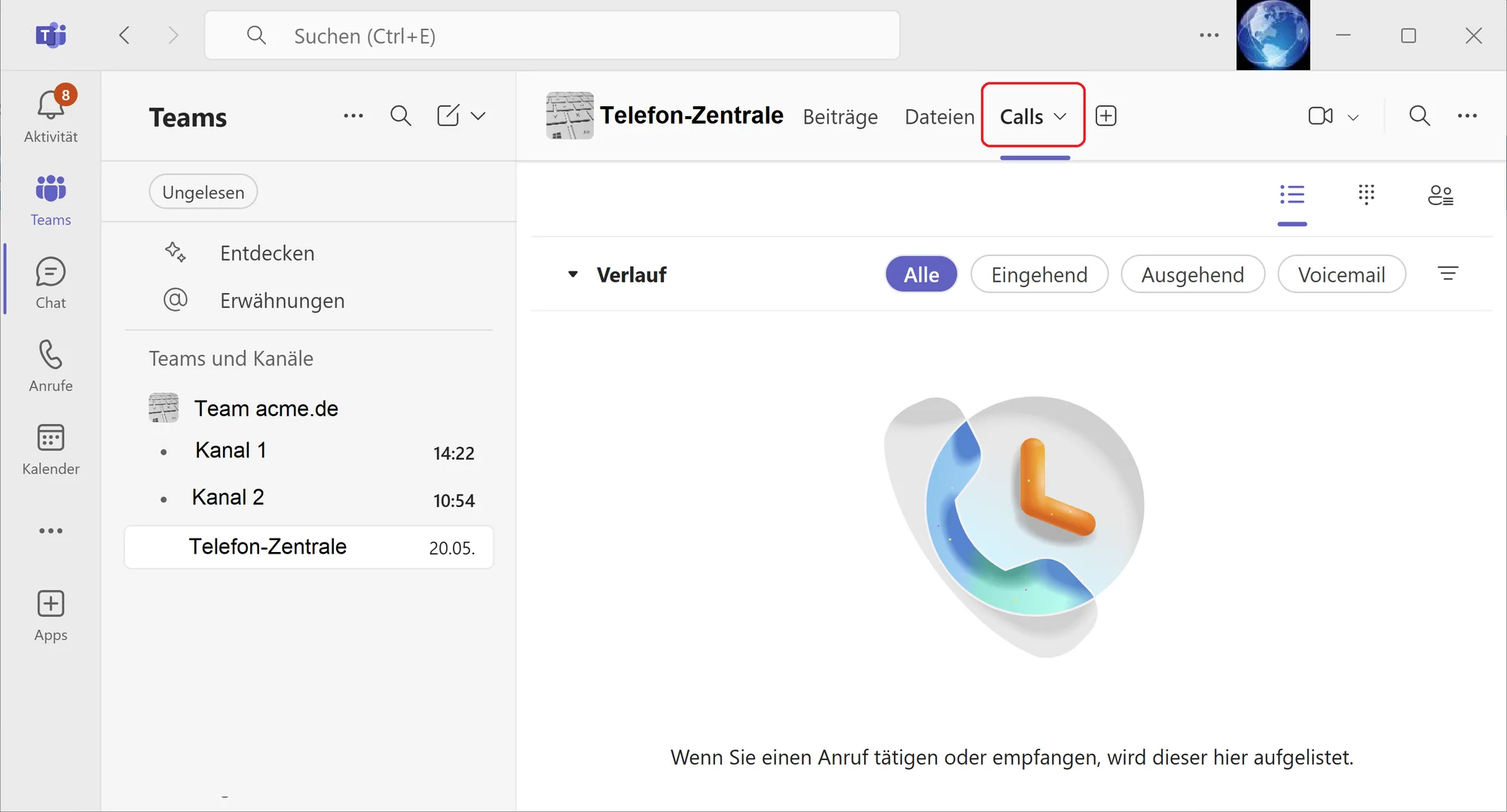The width and height of the screenshot is (1507, 812).
Task: Filter calls by Ausgehend
Action: coord(1193,274)
